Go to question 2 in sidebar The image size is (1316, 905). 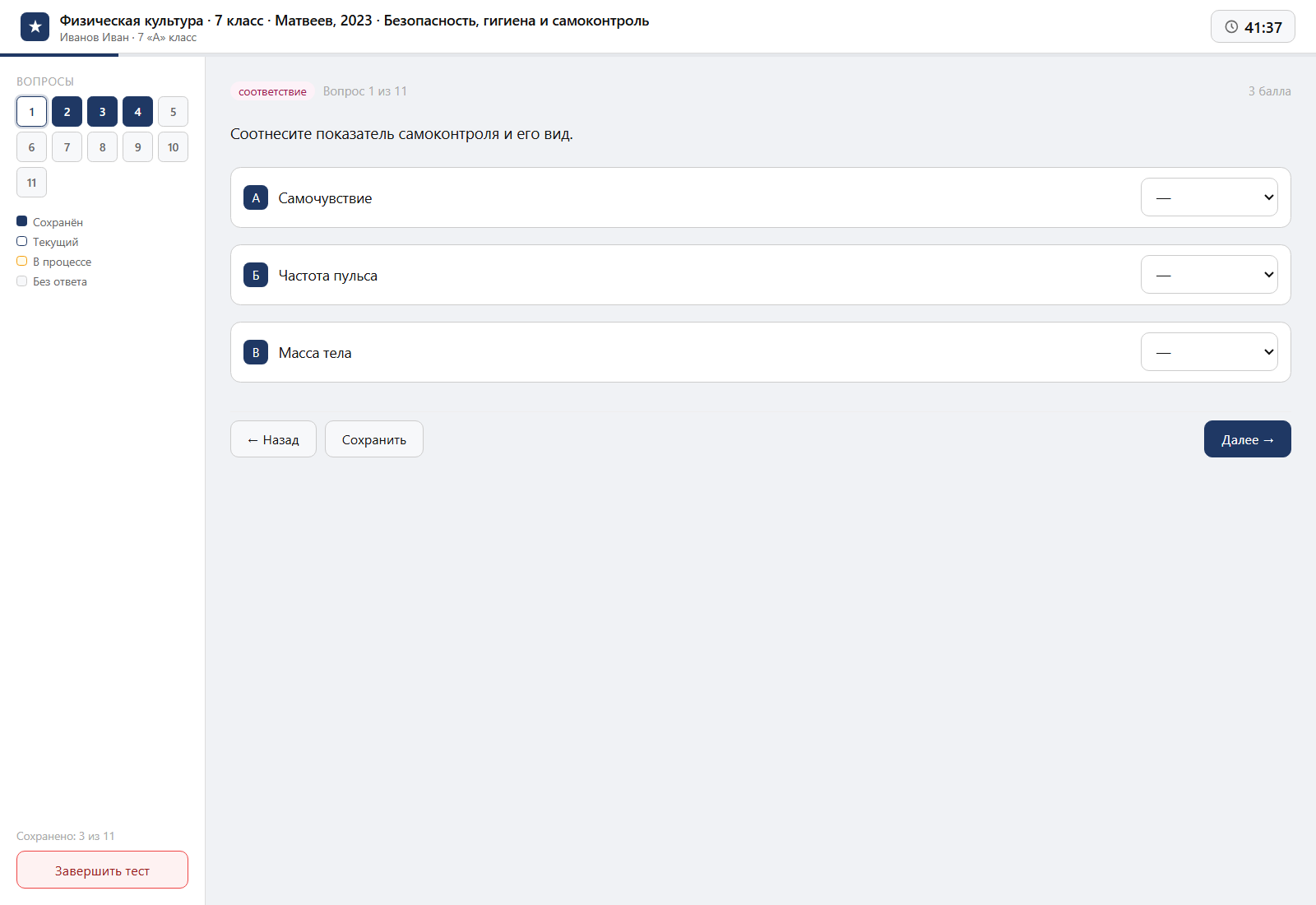pos(67,112)
